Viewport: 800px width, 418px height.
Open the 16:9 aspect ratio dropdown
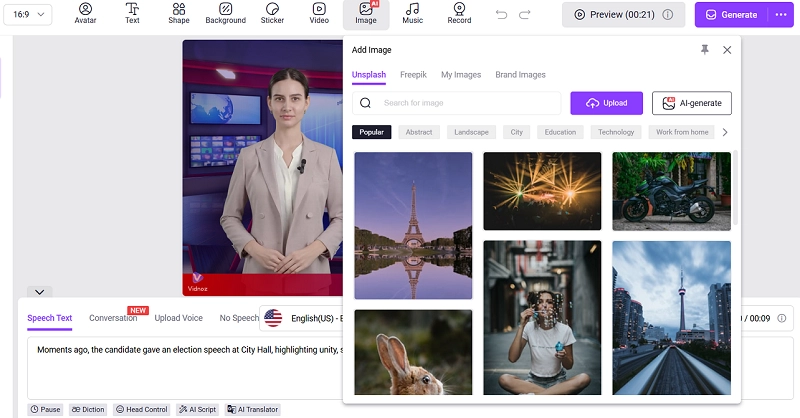pos(28,15)
